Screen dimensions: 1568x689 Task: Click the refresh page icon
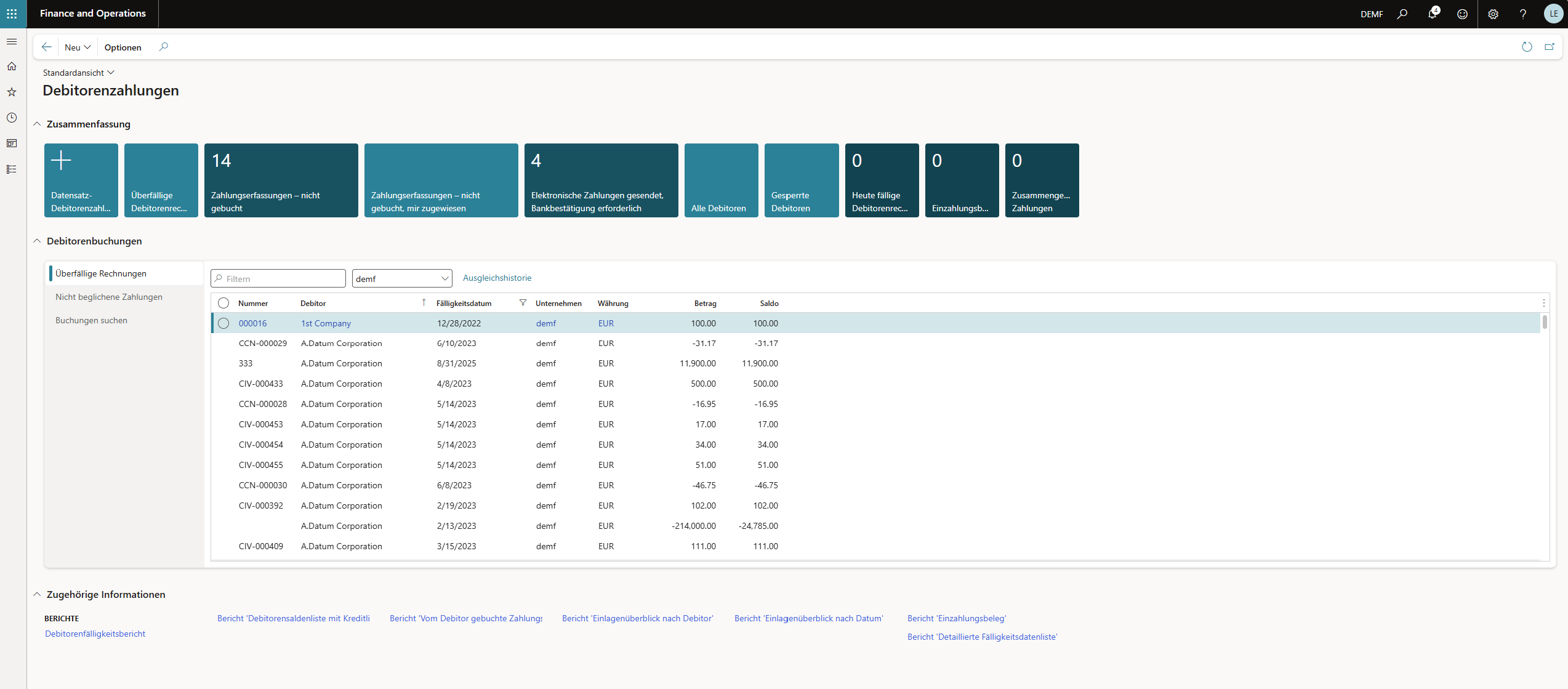tap(1527, 47)
